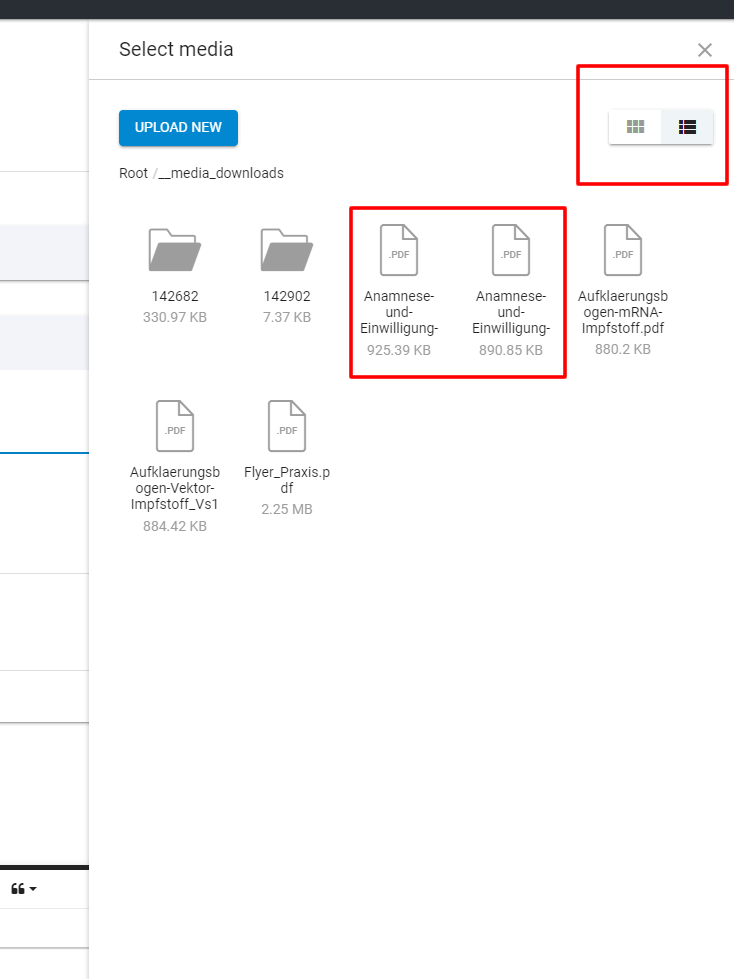Viewport: 734px width, 979px height.
Task: Pick the Aufklaerungsbogen-mRNA-Impfstoff PDF icon
Action: [623, 250]
